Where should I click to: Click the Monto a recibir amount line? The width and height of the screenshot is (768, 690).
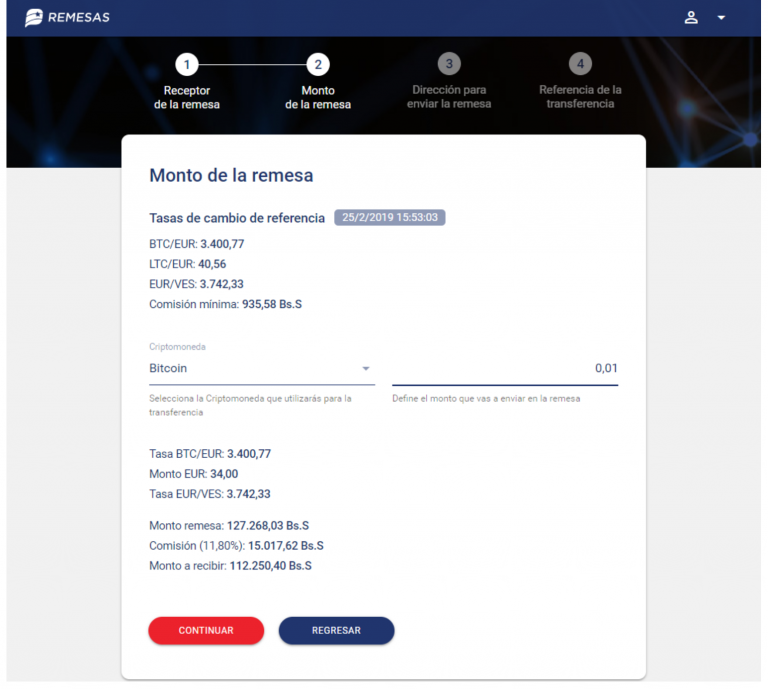(x=230, y=566)
